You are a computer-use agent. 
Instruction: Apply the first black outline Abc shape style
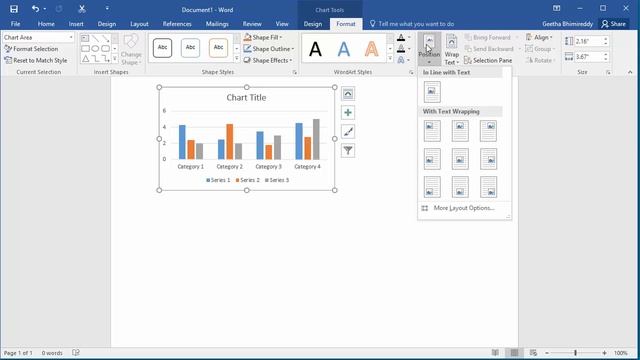click(x=162, y=48)
